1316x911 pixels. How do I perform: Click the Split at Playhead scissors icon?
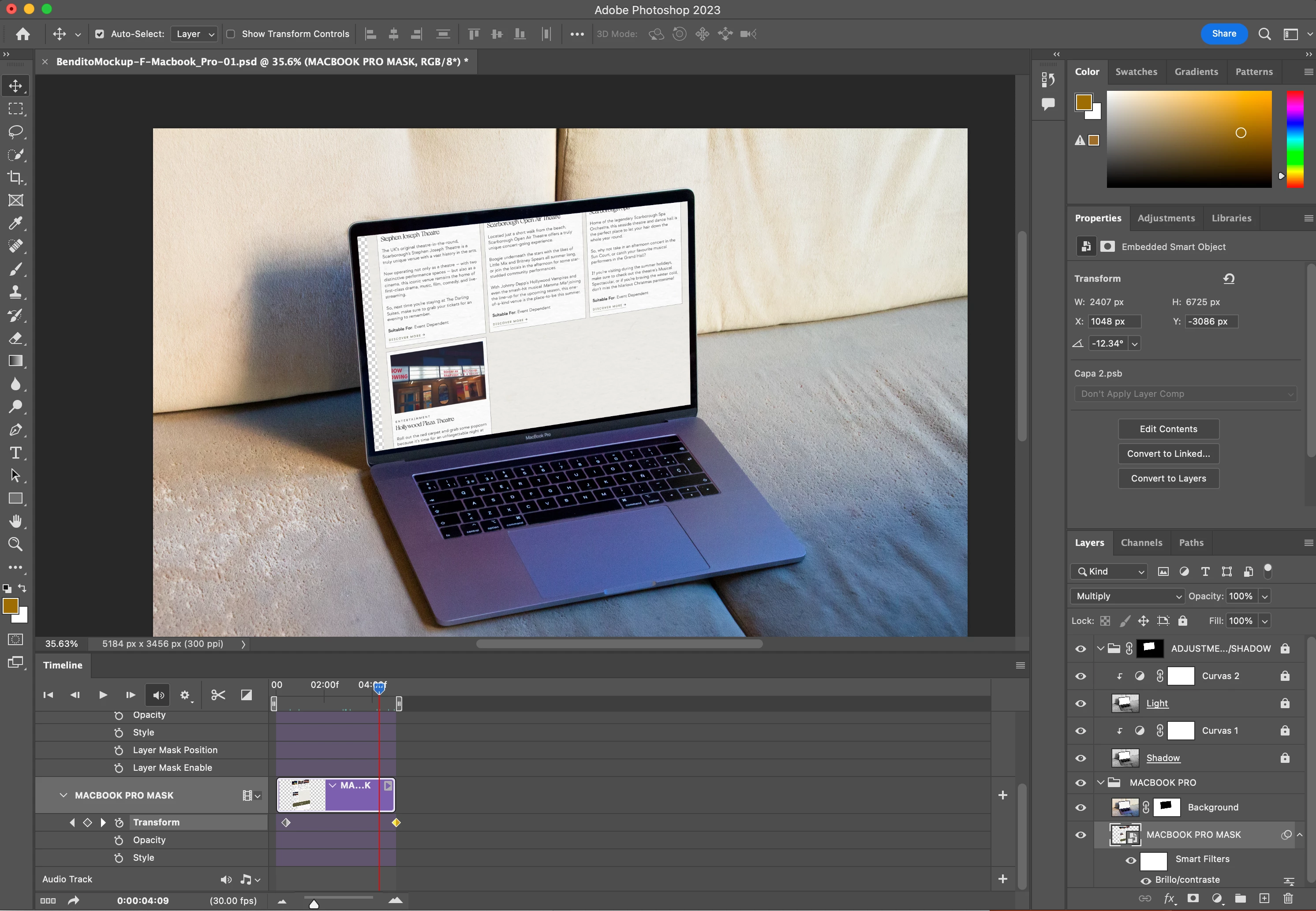tap(217, 694)
